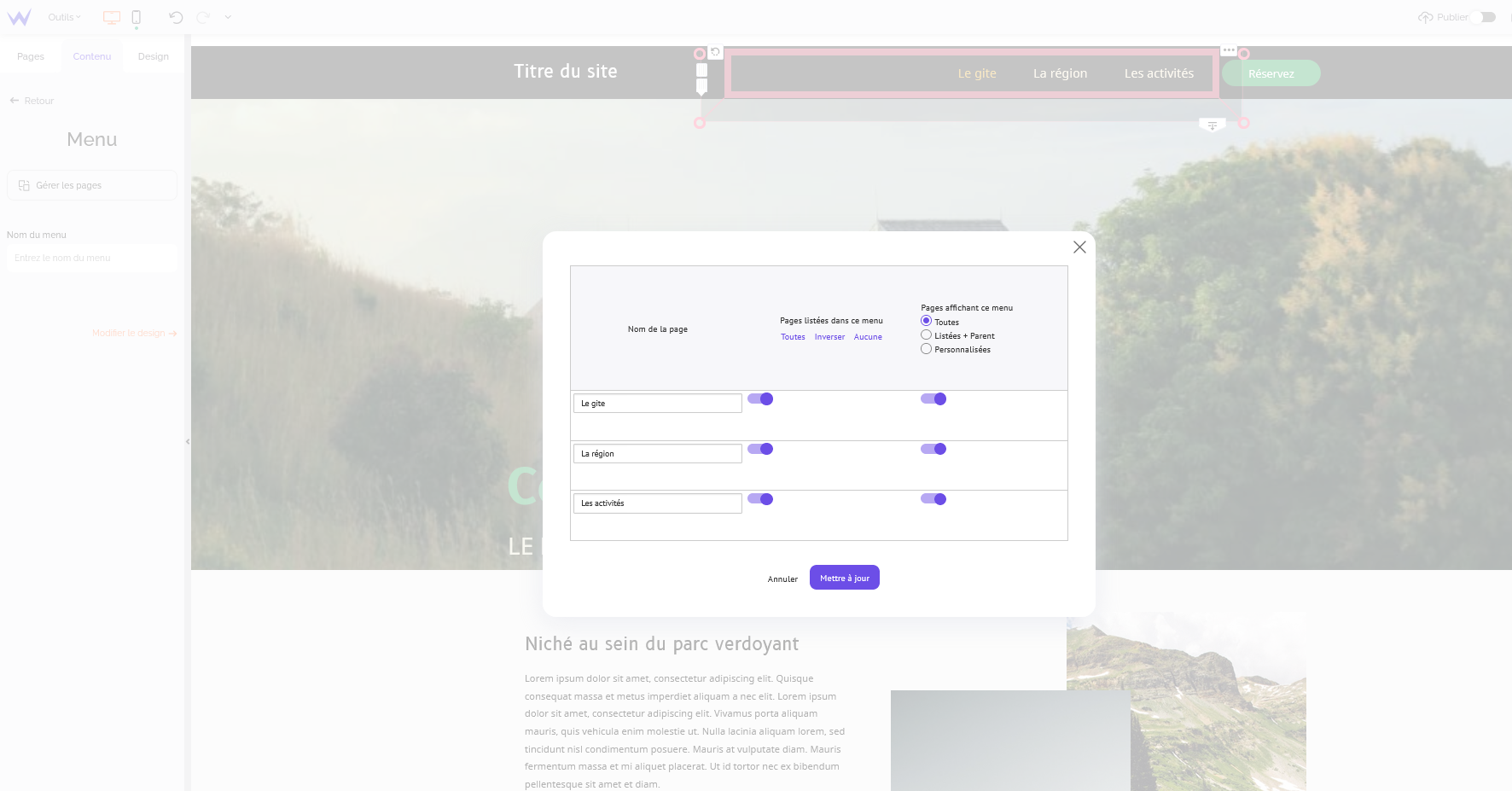
Task: Select the Personnalisées radio button
Action: point(926,349)
